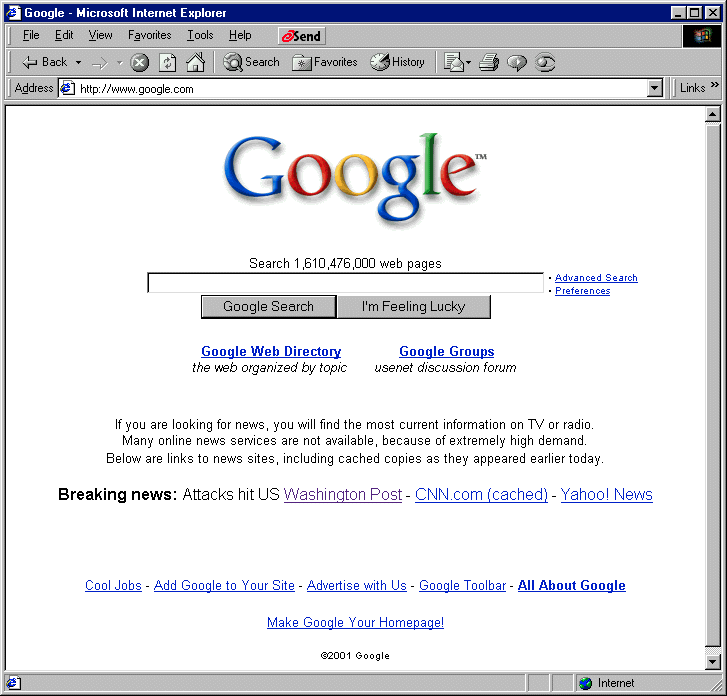Click the Forward arrow button
This screenshot has height=696, width=727.
100,63
